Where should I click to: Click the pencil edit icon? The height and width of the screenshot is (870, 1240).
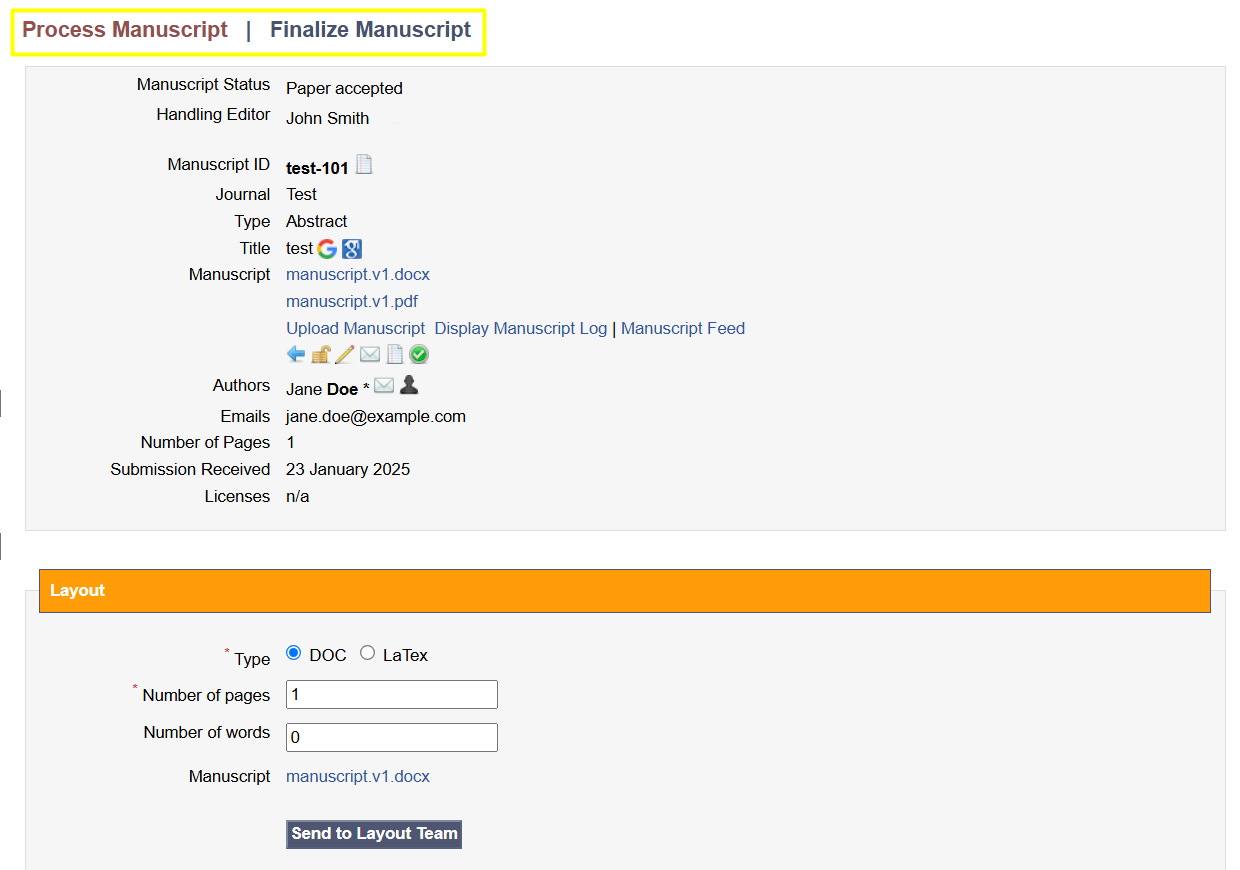tap(344, 354)
